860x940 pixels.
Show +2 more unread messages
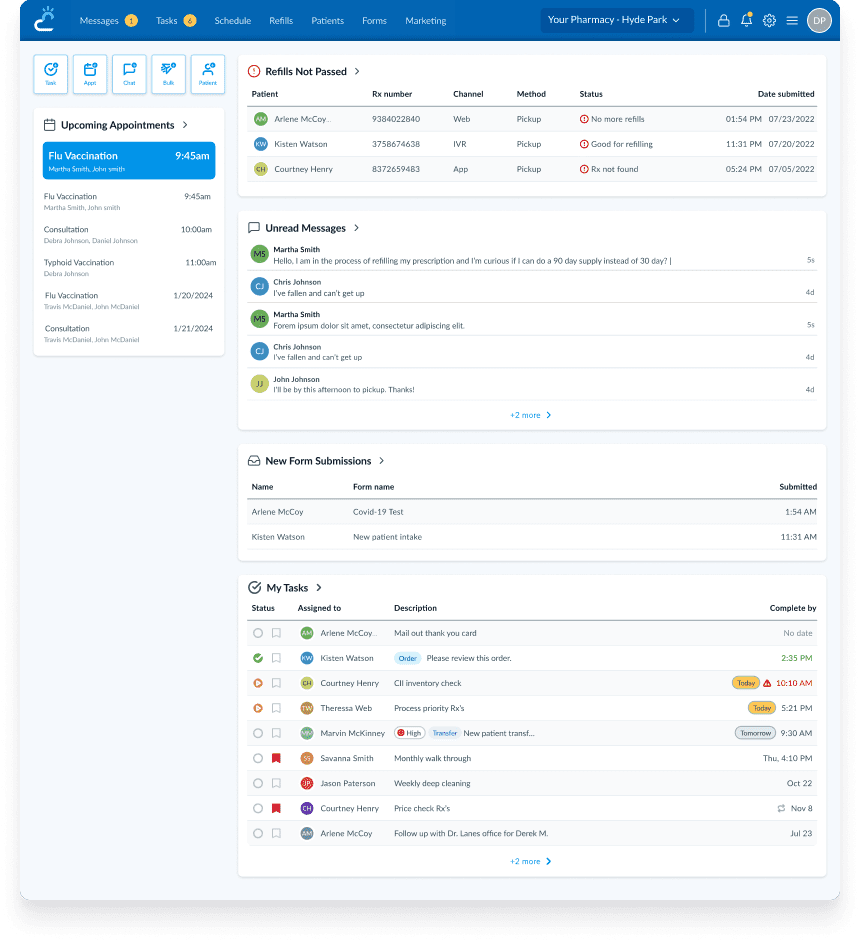pyautogui.click(x=530, y=415)
